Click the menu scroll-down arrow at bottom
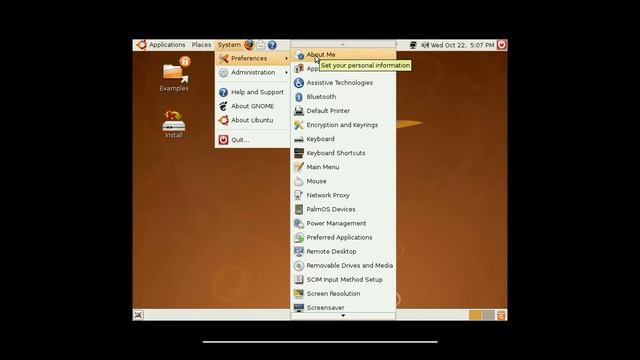The image size is (640, 360). pyautogui.click(x=343, y=316)
